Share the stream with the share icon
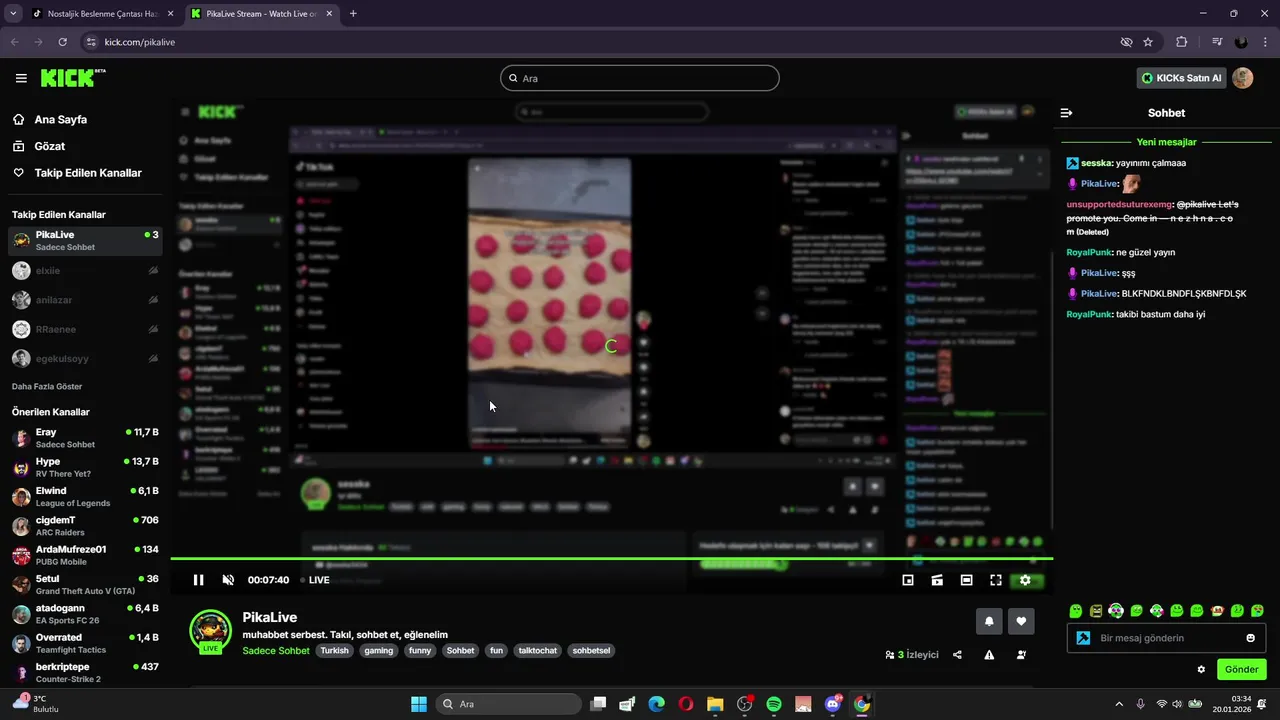The height and width of the screenshot is (720, 1280). click(958, 655)
